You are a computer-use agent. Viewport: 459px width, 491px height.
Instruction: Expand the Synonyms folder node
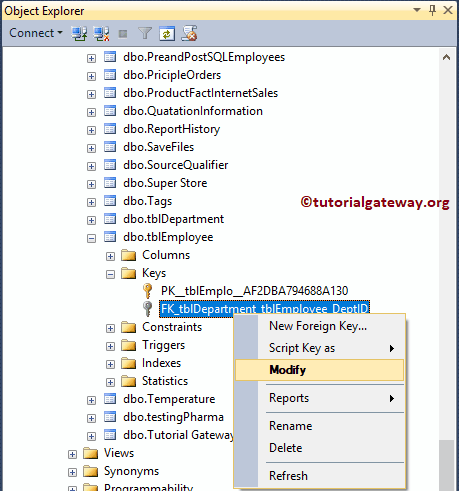[x=72, y=472]
